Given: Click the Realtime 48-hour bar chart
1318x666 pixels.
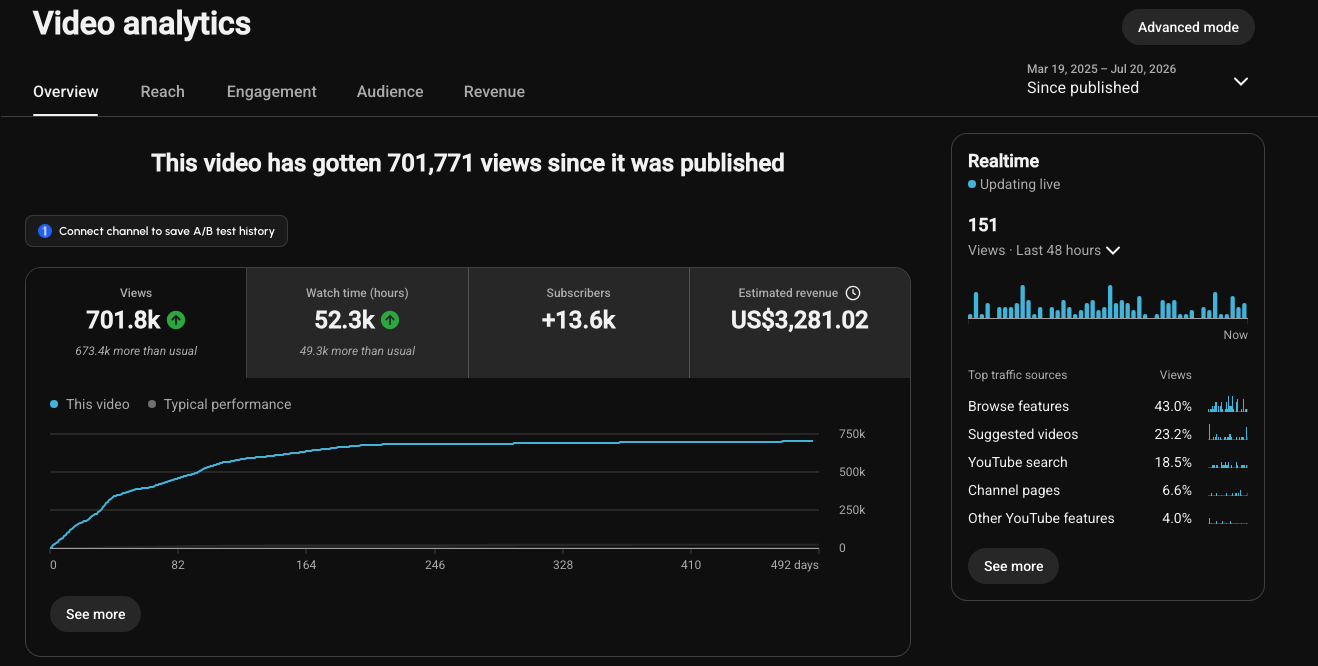Looking at the screenshot, I should click(x=1108, y=301).
